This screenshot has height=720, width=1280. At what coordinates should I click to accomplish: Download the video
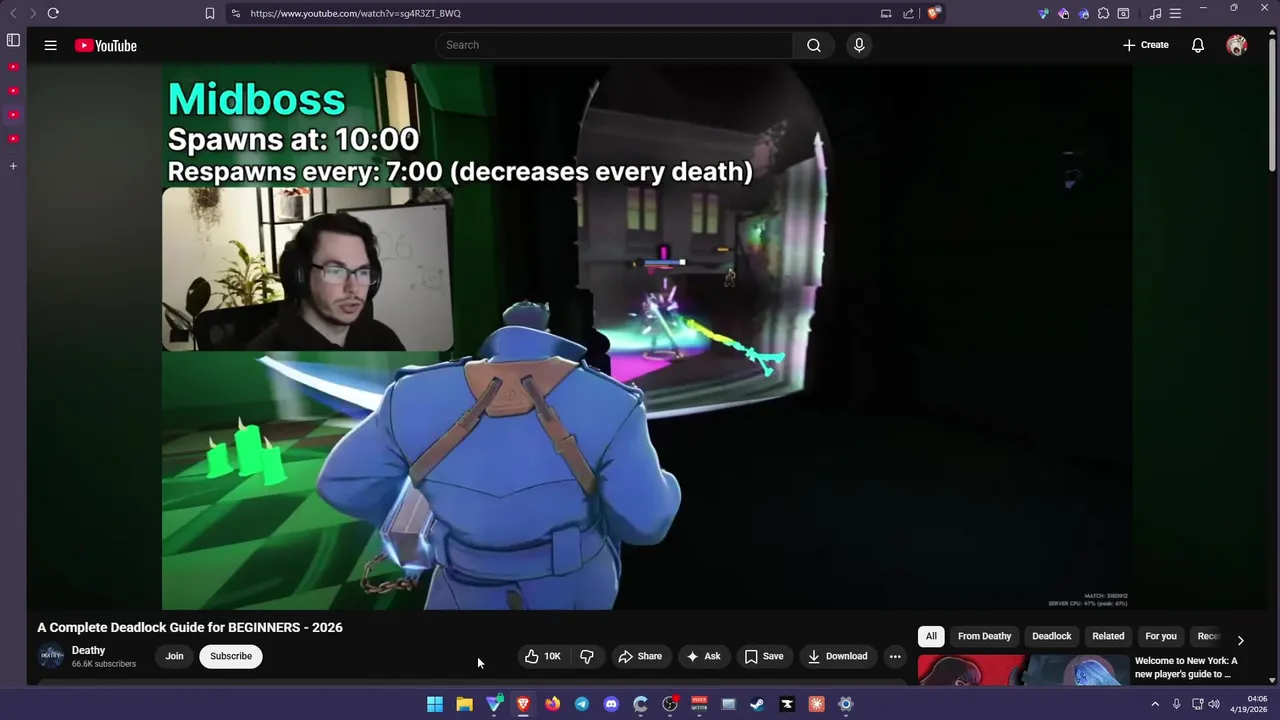[x=838, y=656]
